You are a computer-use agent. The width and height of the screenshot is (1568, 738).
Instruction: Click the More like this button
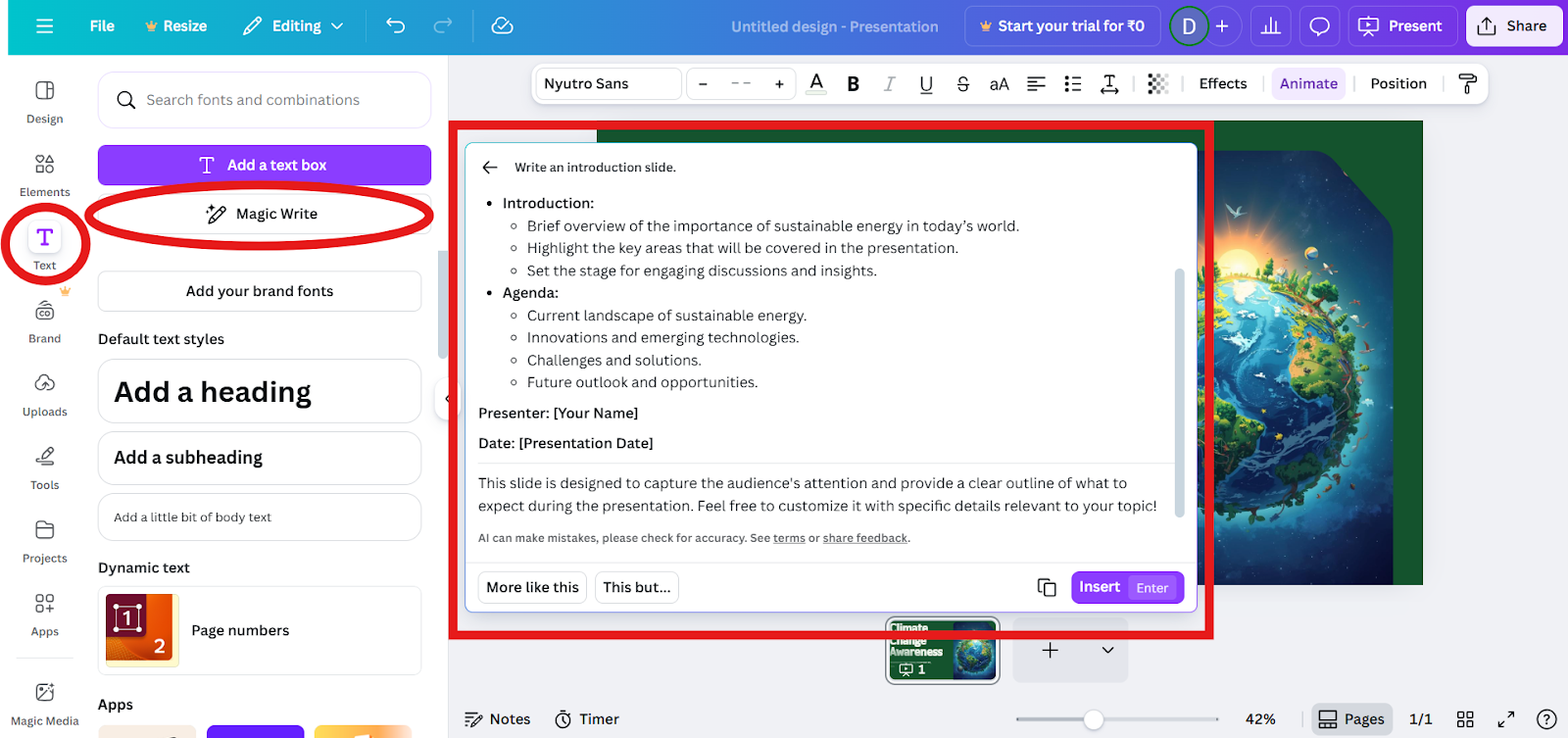click(x=532, y=587)
